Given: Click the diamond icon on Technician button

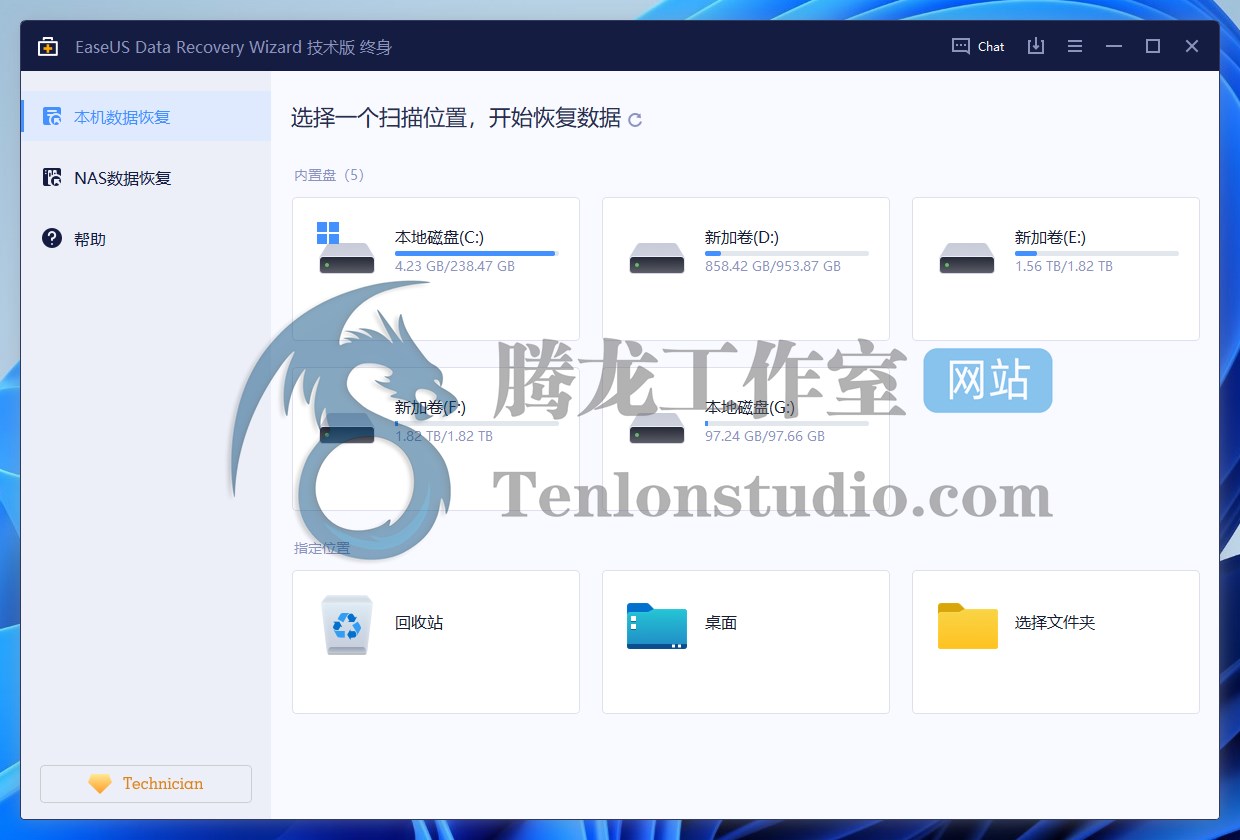Looking at the screenshot, I should coord(100,784).
